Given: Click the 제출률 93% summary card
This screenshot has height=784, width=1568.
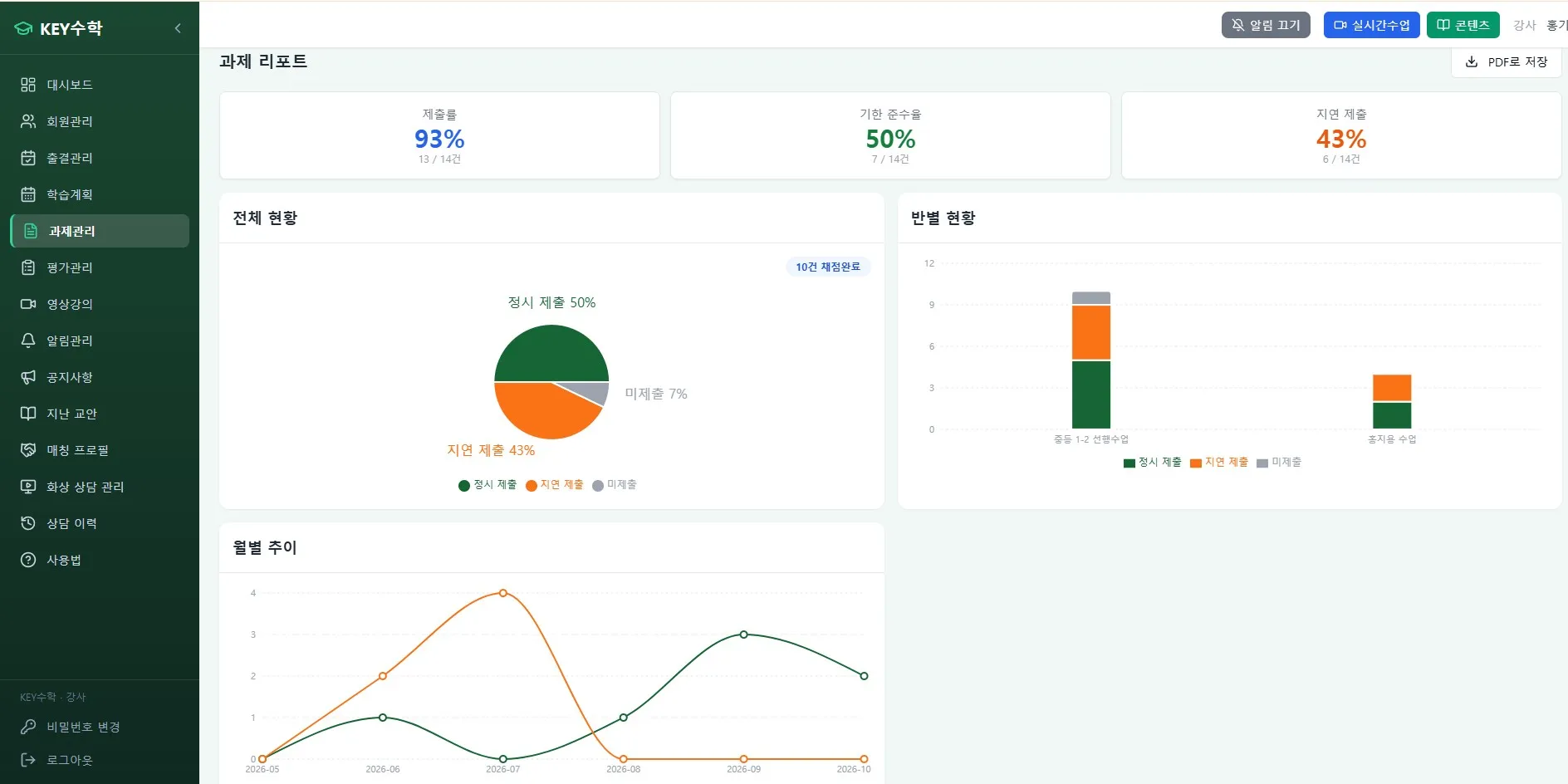Looking at the screenshot, I should point(439,135).
